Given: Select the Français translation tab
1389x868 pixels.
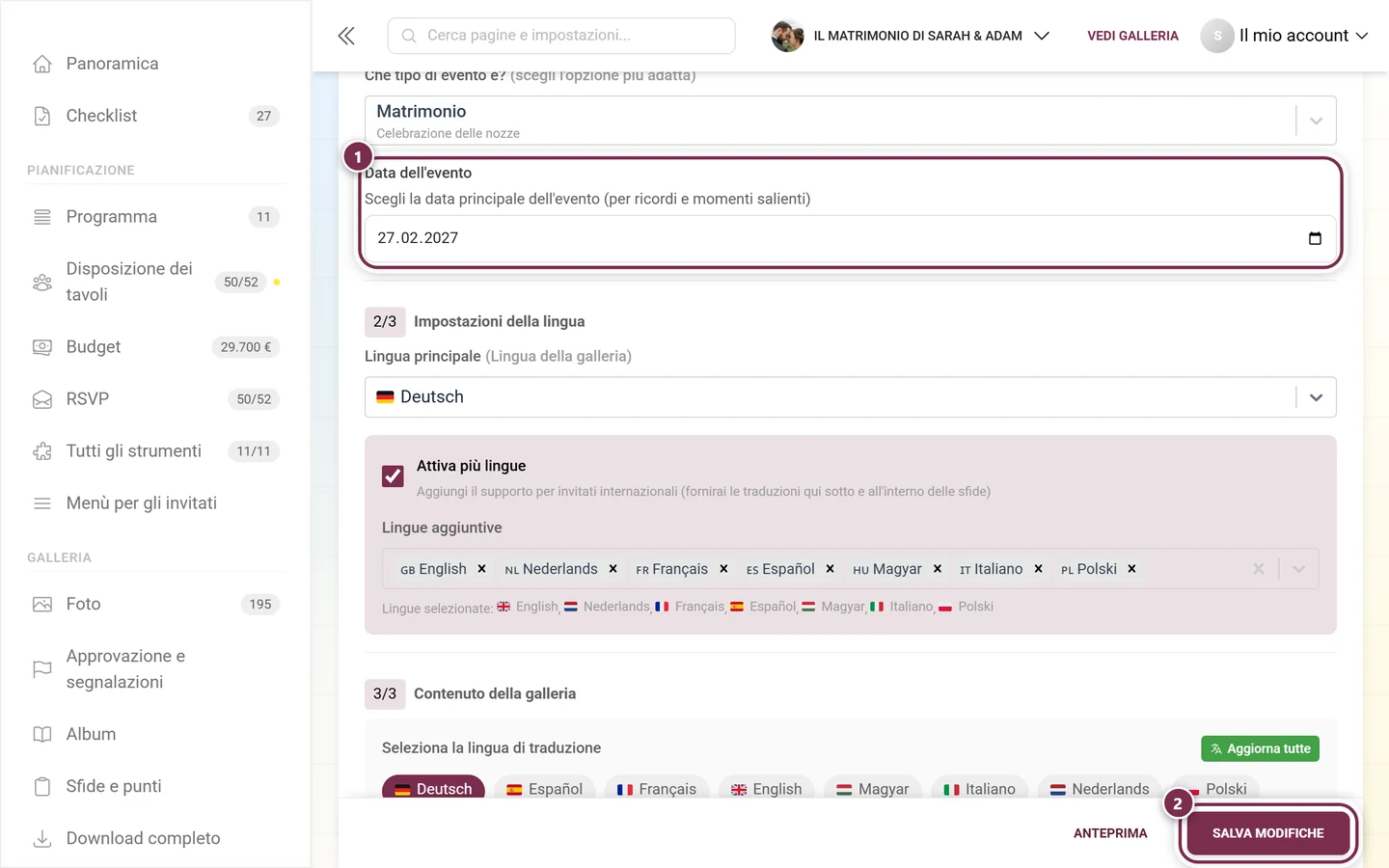Looking at the screenshot, I should (x=657, y=789).
